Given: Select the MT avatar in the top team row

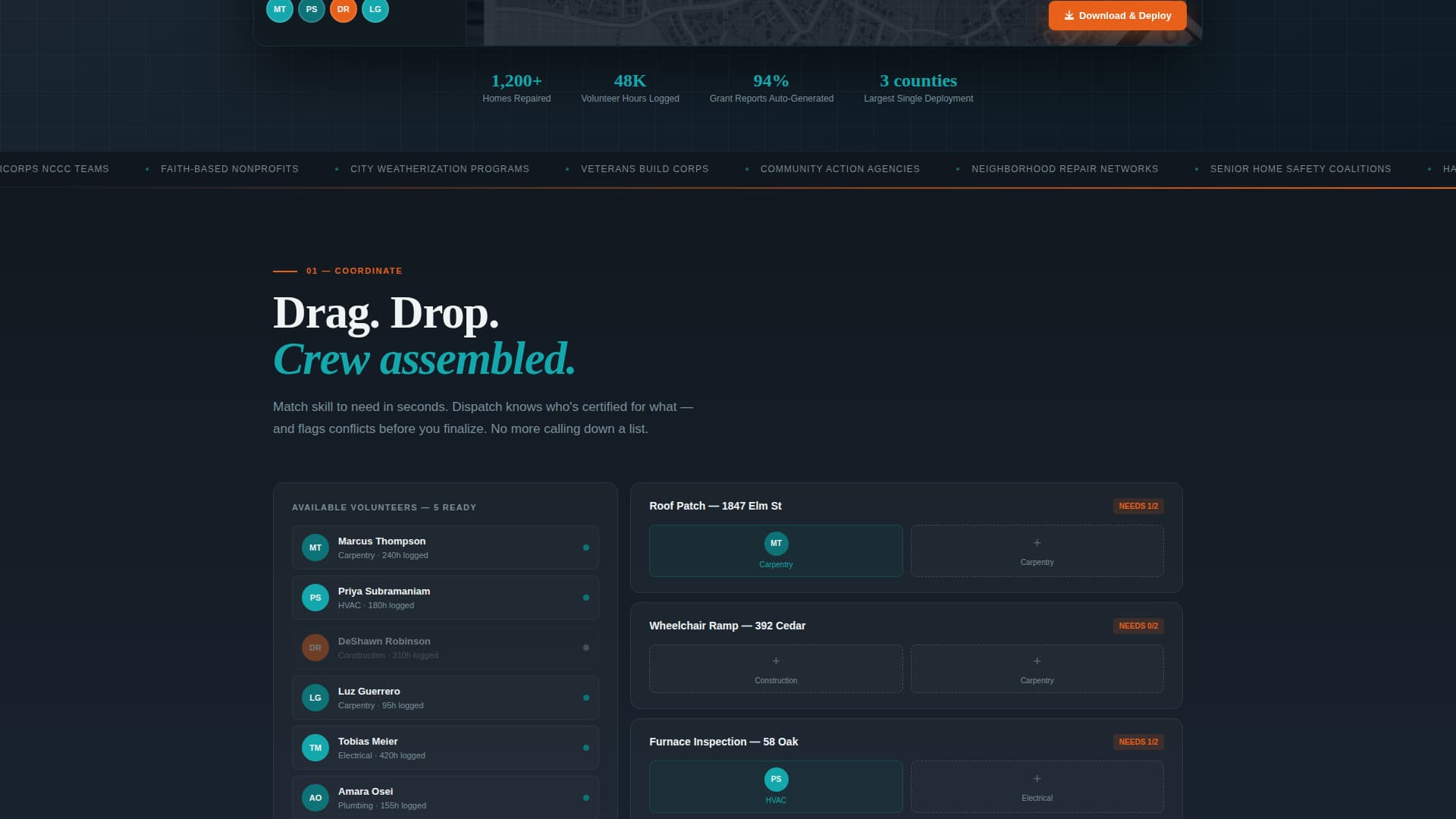Looking at the screenshot, I should click(x=279, y=10).
